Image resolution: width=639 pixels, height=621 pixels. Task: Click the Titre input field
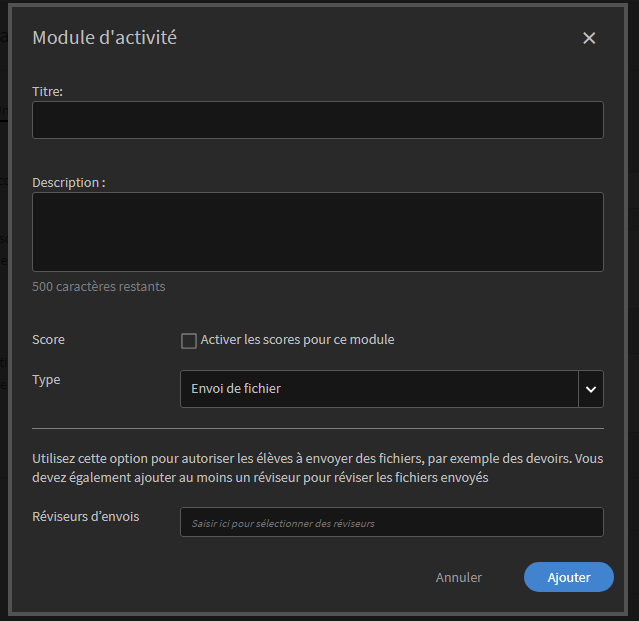(317, 120)
